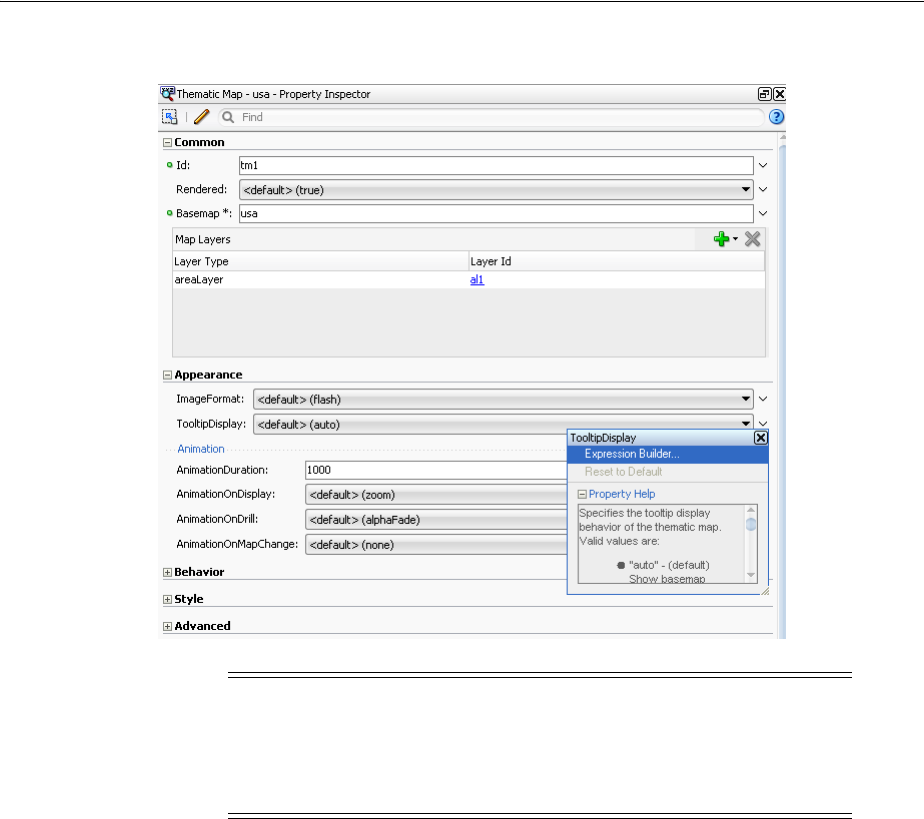Image resolution: width=924 pixels, height=819 pixels.
Task: Collapse the Appearance section
Action: click(x=167, y=375)
